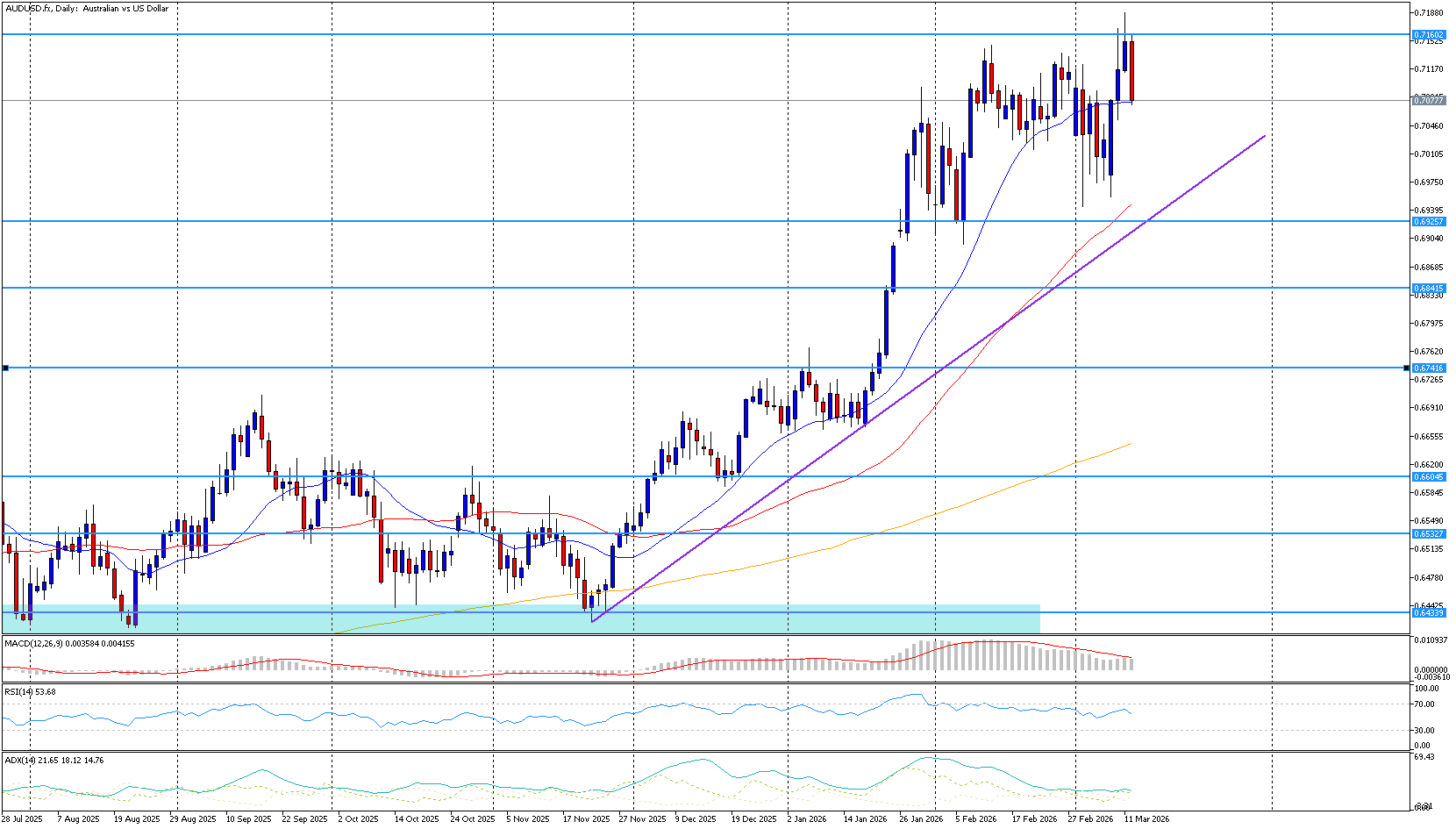Click the 28 Jul 2025 date label
The width and height of the screenshot is (1456, 829).
pyautogui.click(x=22, y=819)
